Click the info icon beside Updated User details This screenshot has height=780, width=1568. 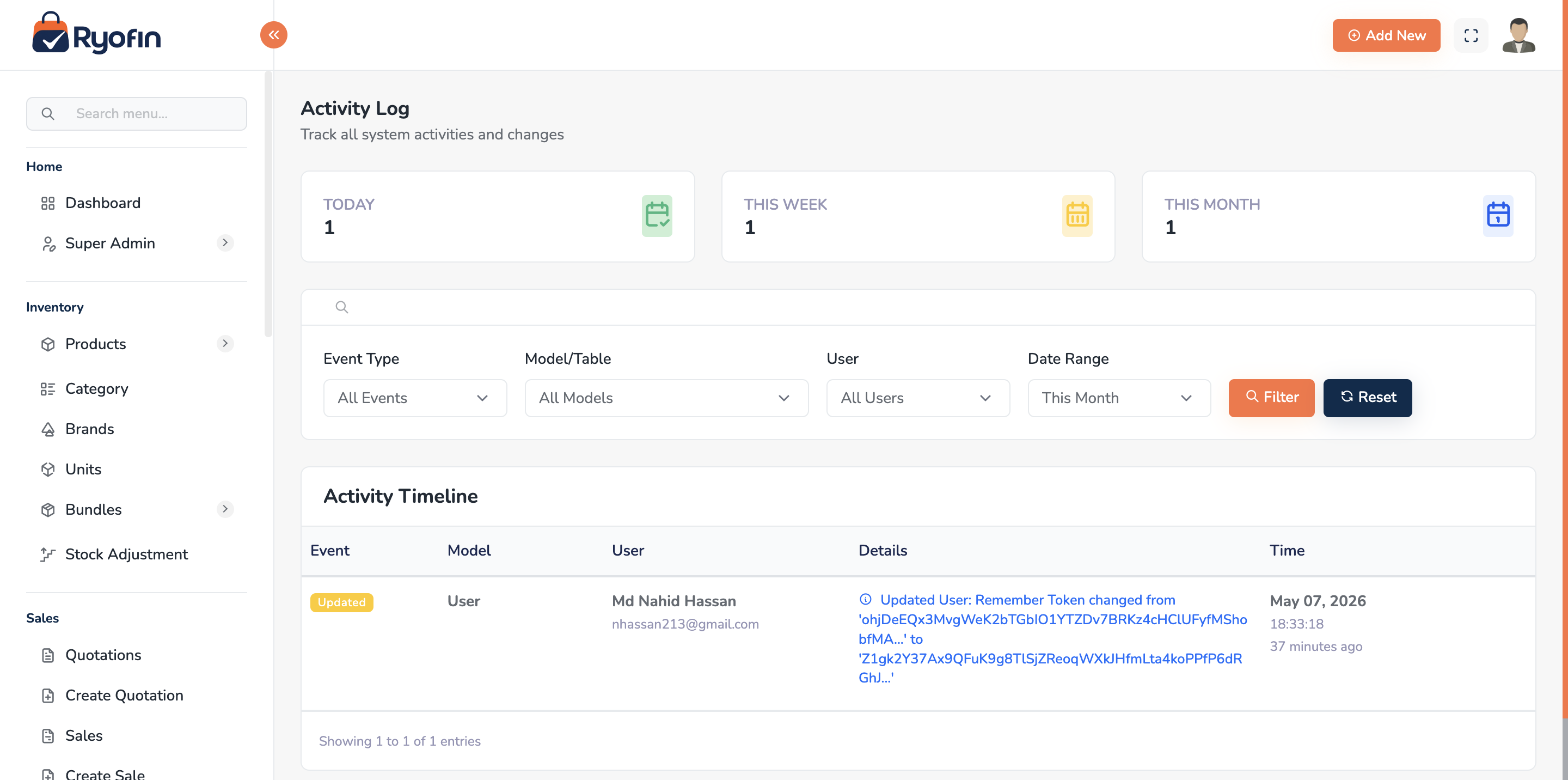coord(865,599)
